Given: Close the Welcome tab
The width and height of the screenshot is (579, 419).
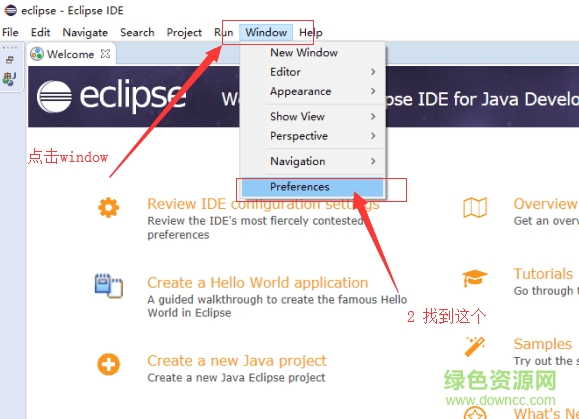Looking at the screenshot, I should click(x=105, y=54).
